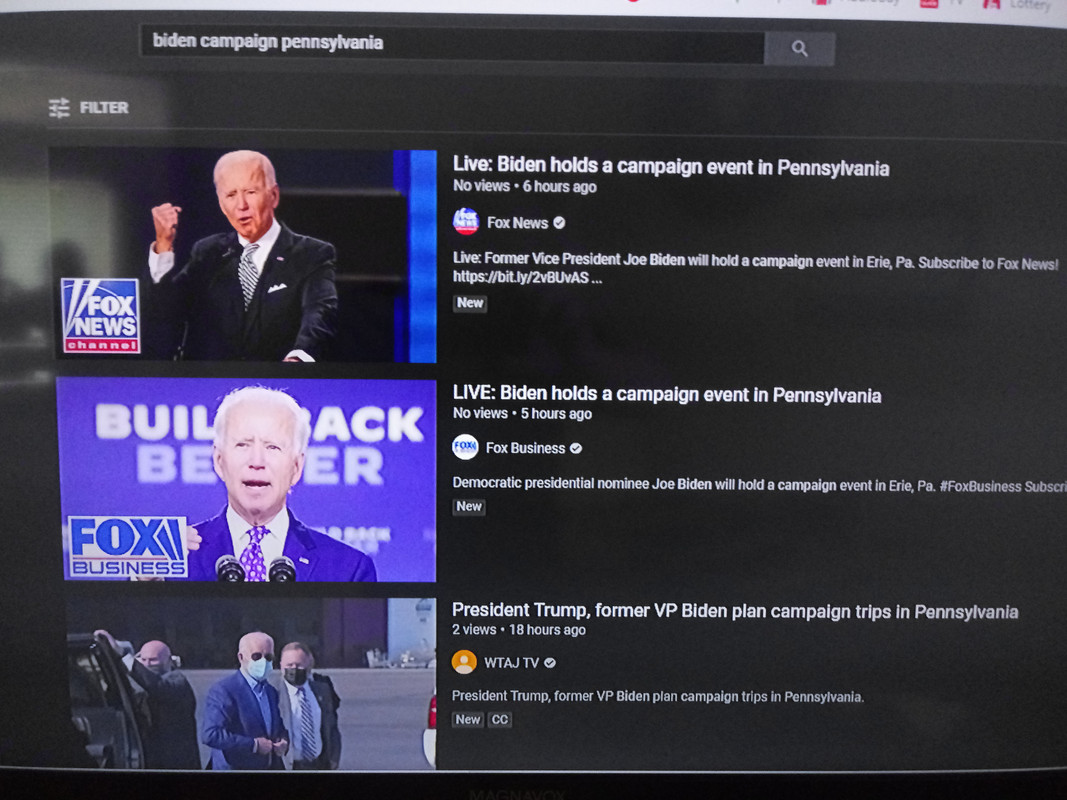Open the Fox News video thumbnail
Screen dimensions: 1067x800
coord(245,255)
